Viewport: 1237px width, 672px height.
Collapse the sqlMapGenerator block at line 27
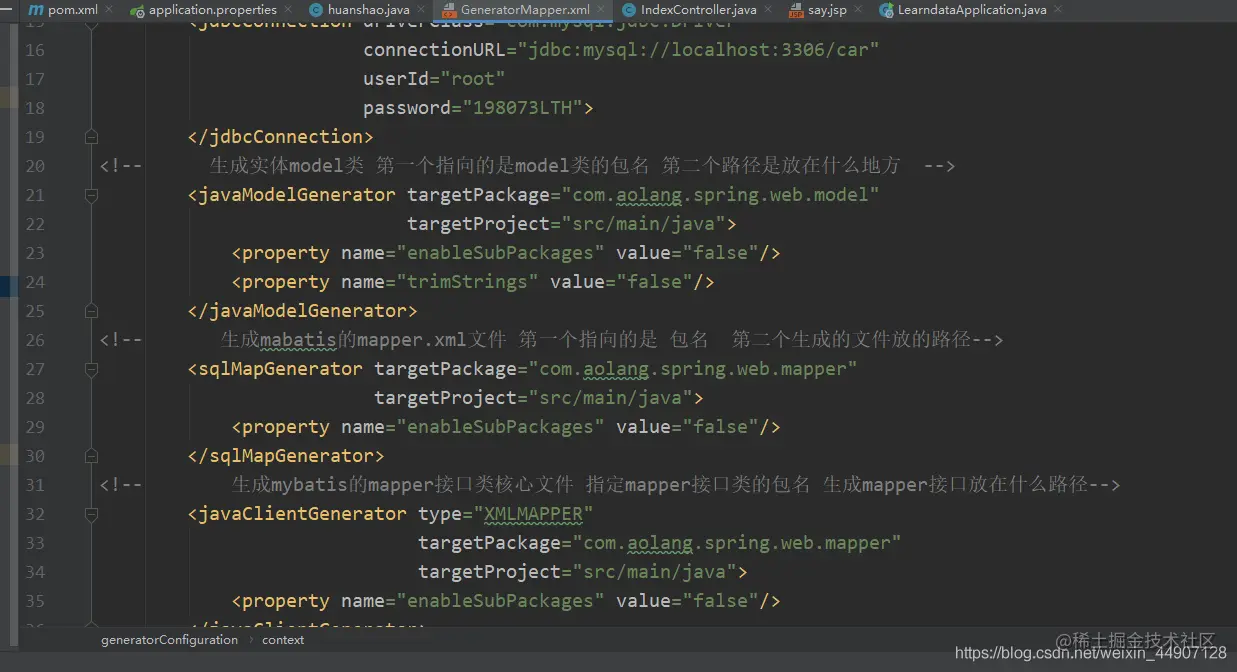click(92, 369)
